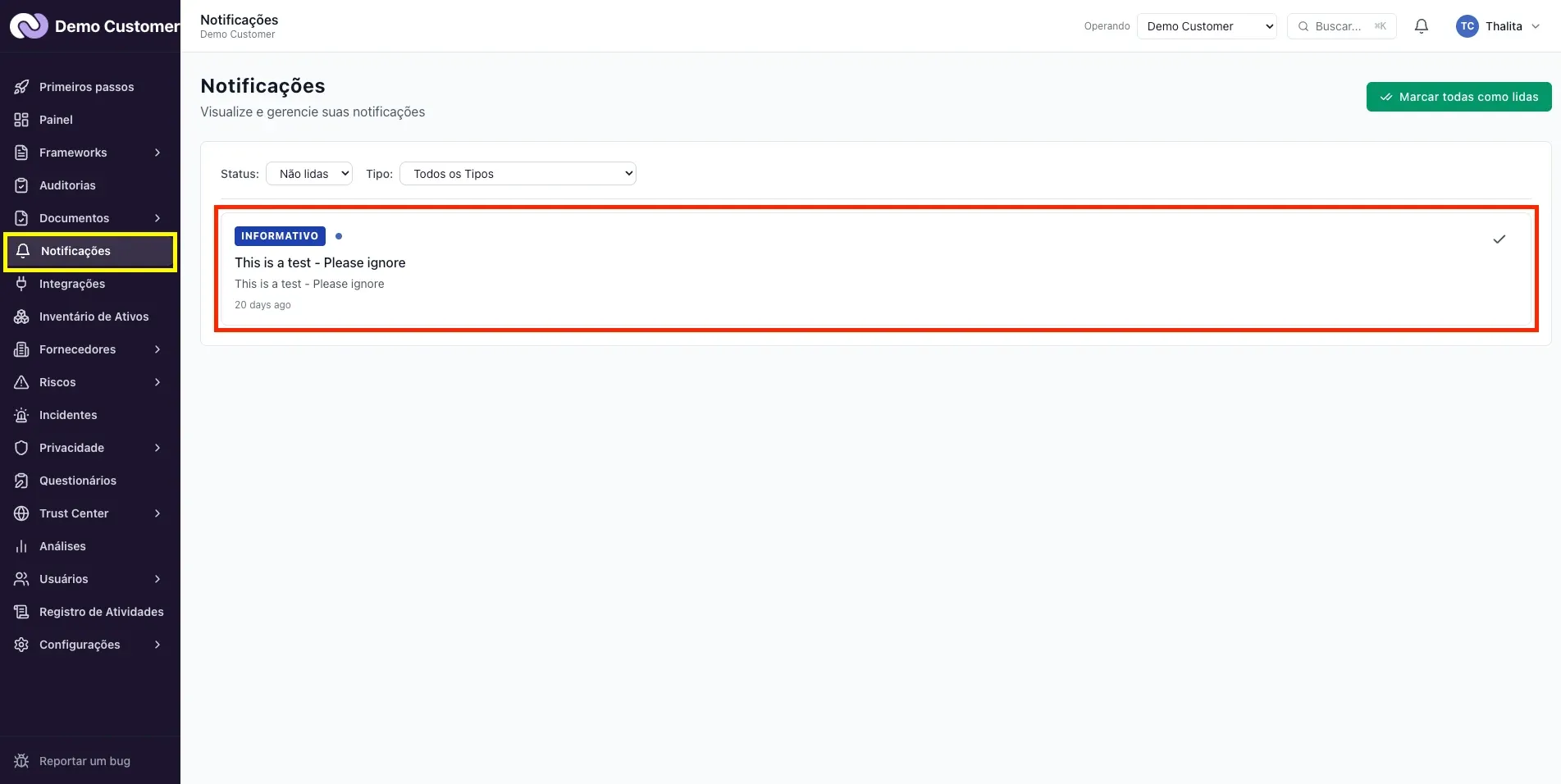Open the Thalita user menu
The image size is (1561, 784).
[x=1498, y=26]
